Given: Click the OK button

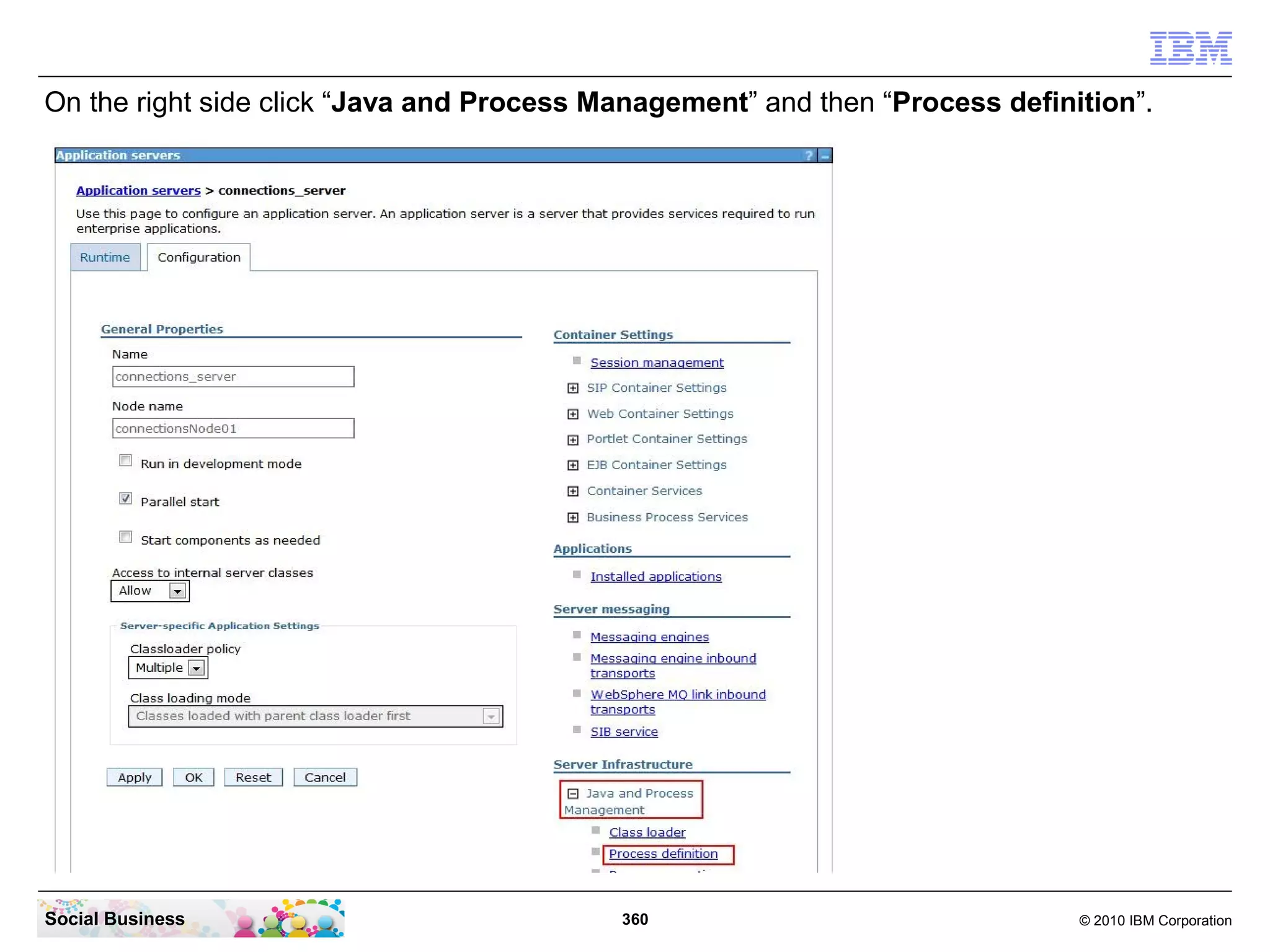Looking at the screenshot, I should pos(193,777).
